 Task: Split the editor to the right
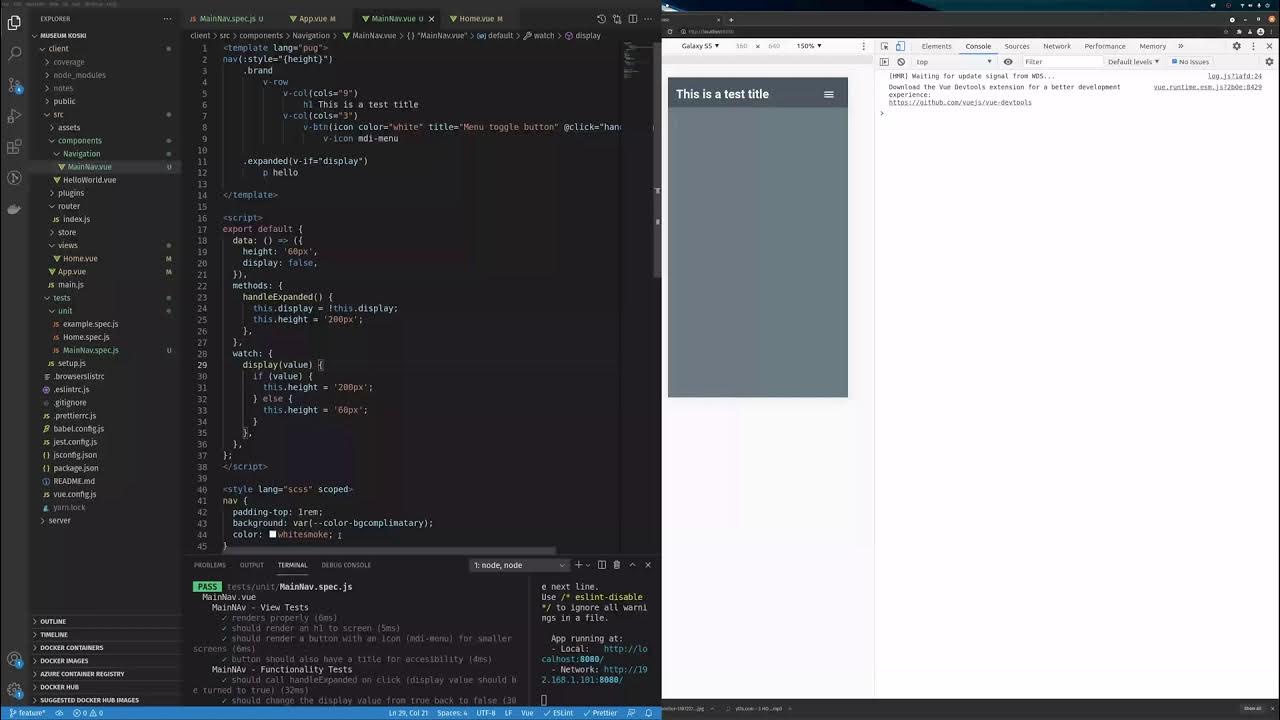(632, 18)
